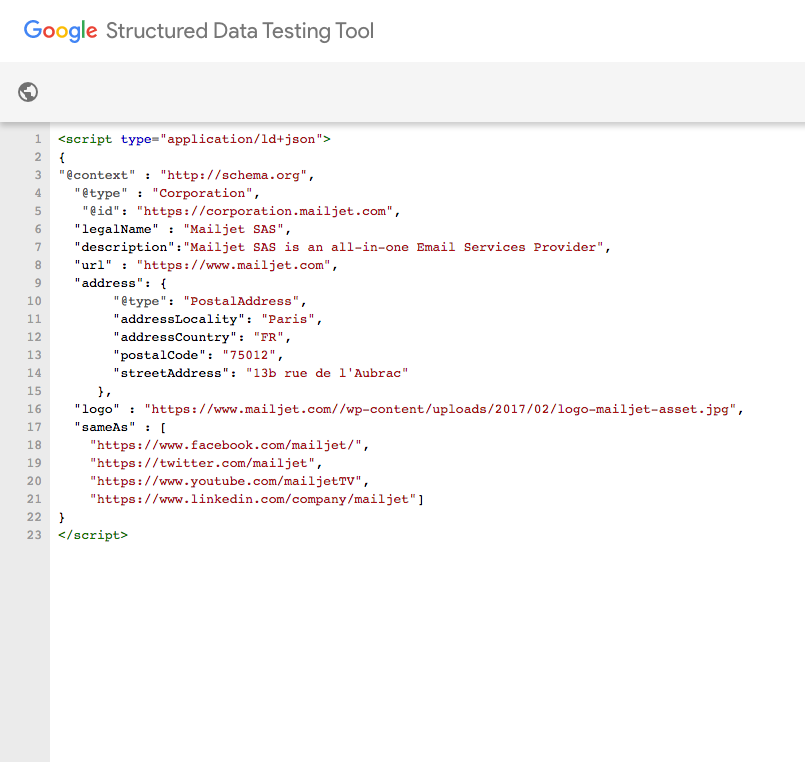Image resolution: width=805 pixels, height=762 pixels.
Task: Click the Facebook URL on line 18
Action: click(x=226, y=445)
